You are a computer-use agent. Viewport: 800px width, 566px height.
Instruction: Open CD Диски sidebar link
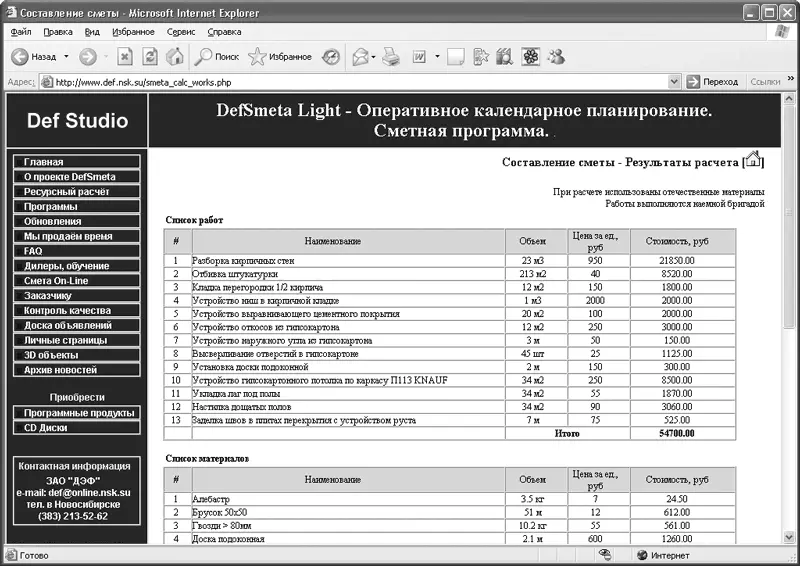[x=77, y=427]
